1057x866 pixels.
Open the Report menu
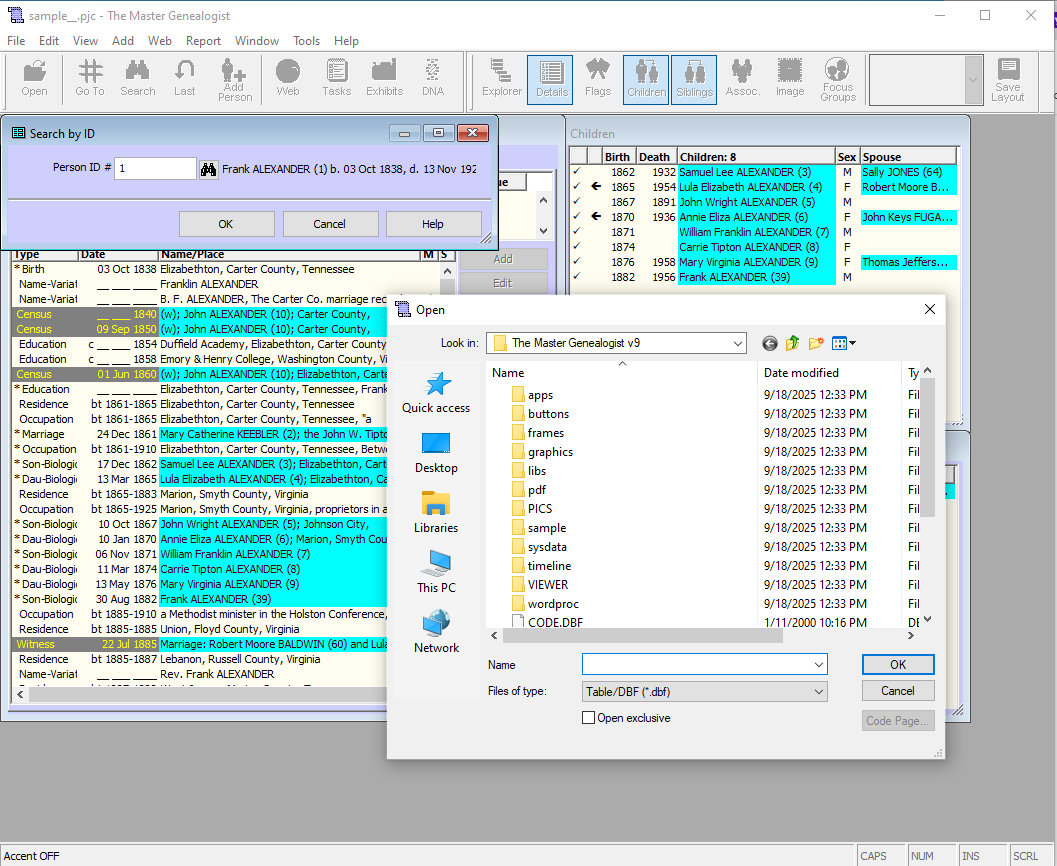pyautogui.click(x=203, y=41)
